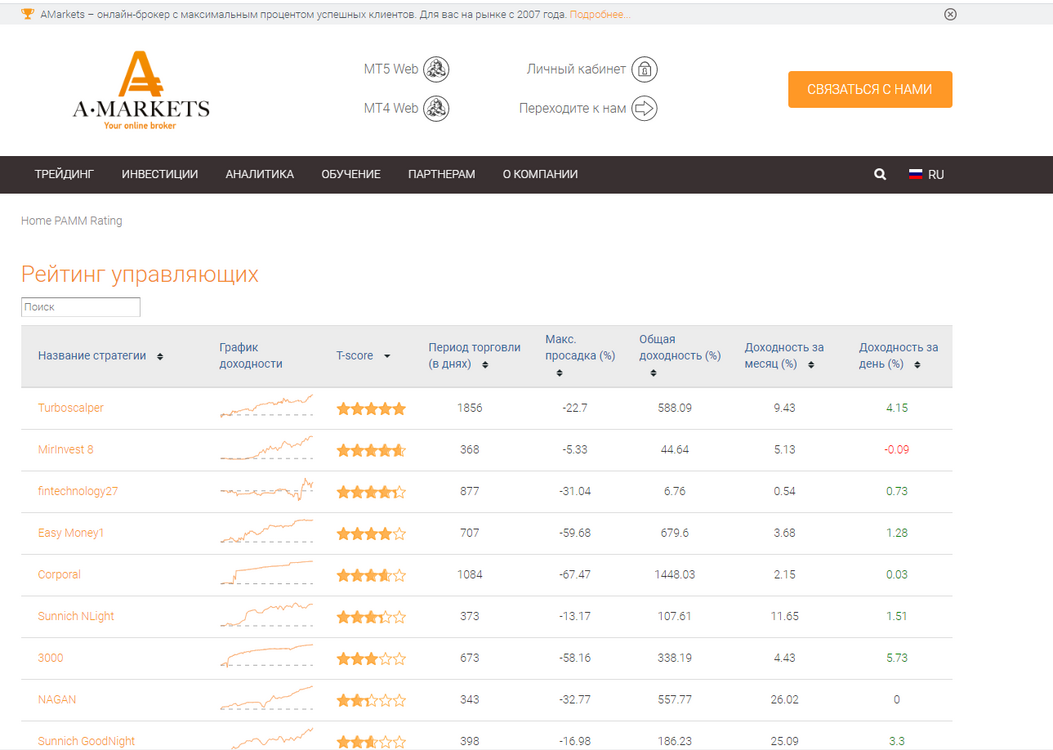This screenshot has width=1053, height=750.
Task: Click Переходите к нам arrow icon
Action: click(645, 108)
